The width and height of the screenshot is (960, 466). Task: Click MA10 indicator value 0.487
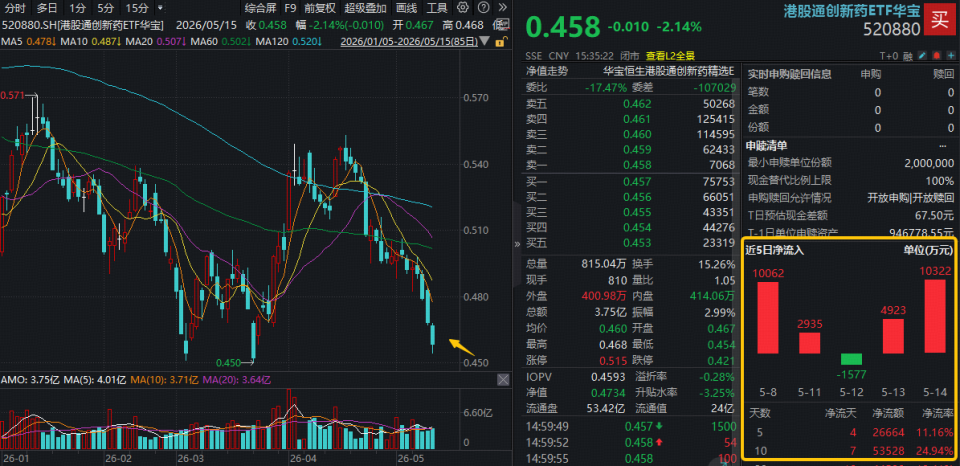click(x=106, y=42)
